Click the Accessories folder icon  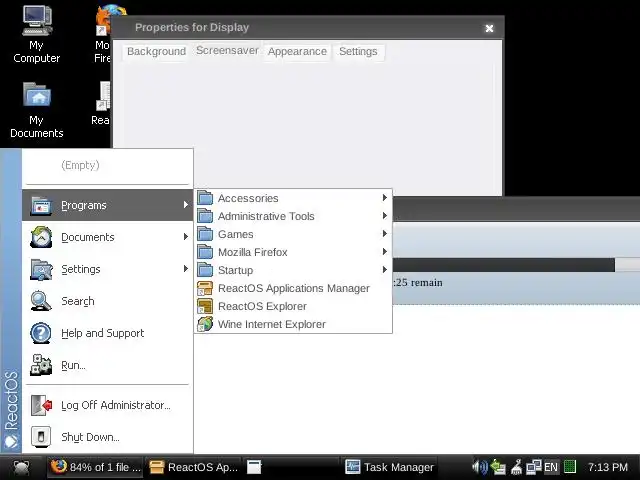pyautogui.click(x=205, y=198)
